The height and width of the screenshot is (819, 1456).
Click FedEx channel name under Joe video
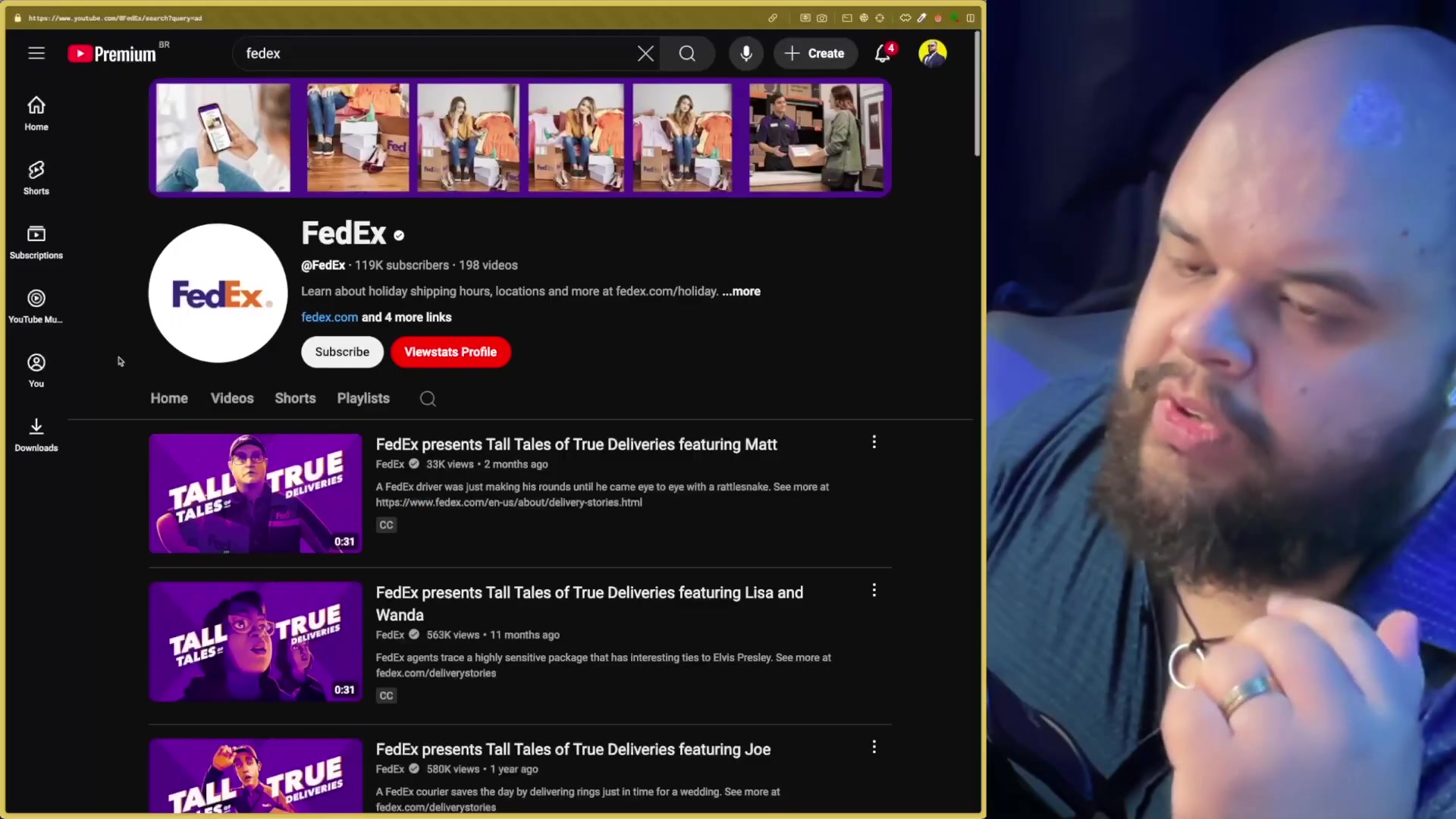[390, 769]
